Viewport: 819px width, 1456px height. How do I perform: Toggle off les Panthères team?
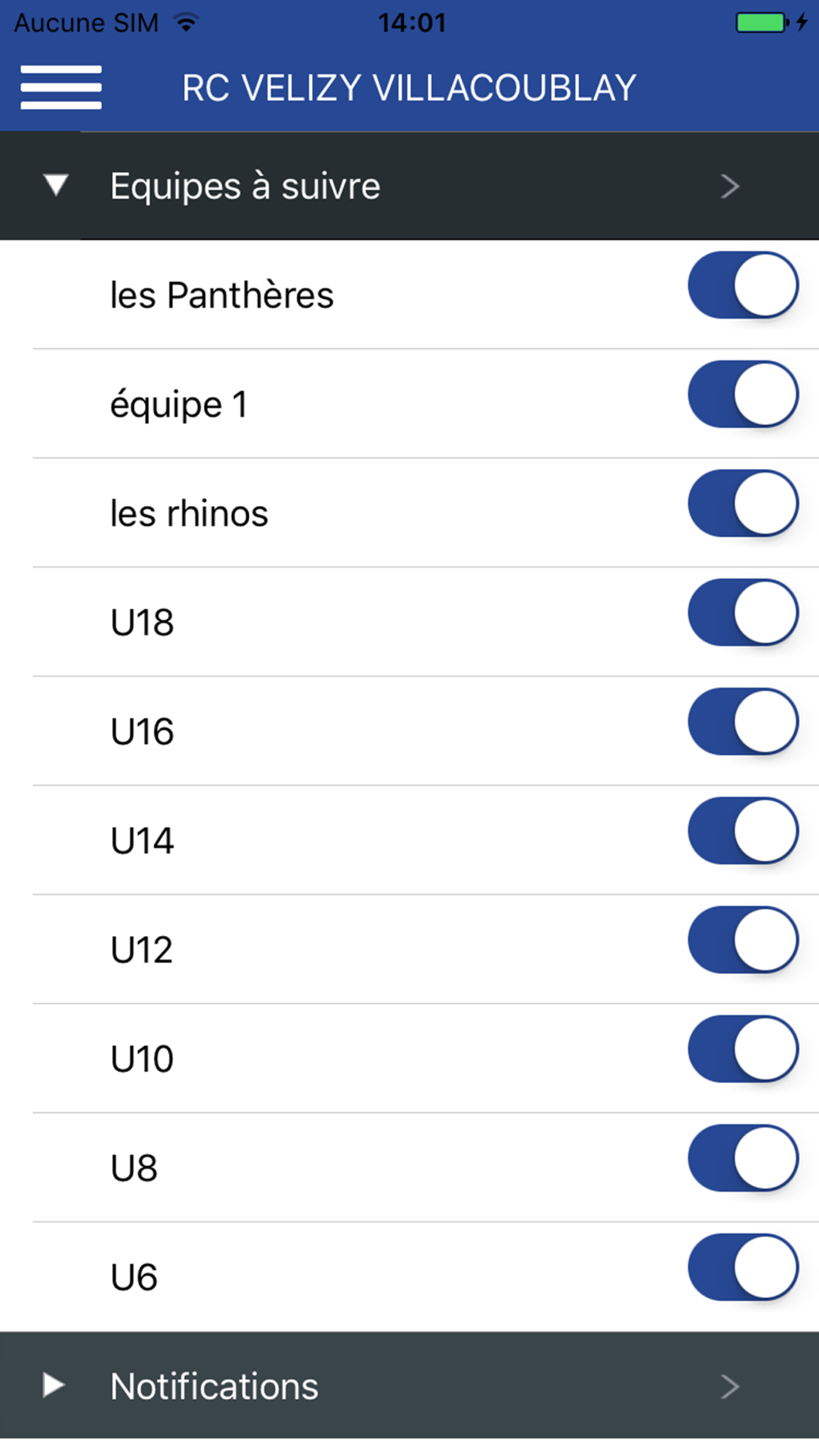point(744,285)
